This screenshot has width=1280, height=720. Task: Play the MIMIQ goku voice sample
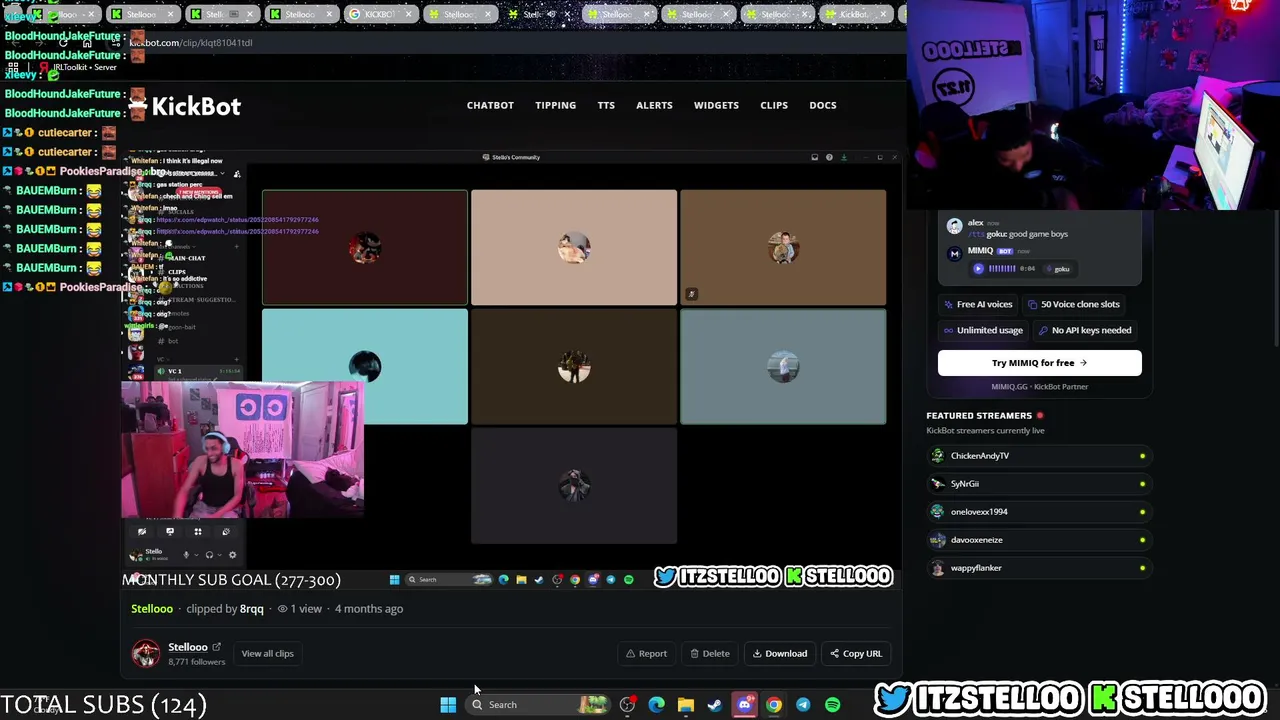coord(978,269)
